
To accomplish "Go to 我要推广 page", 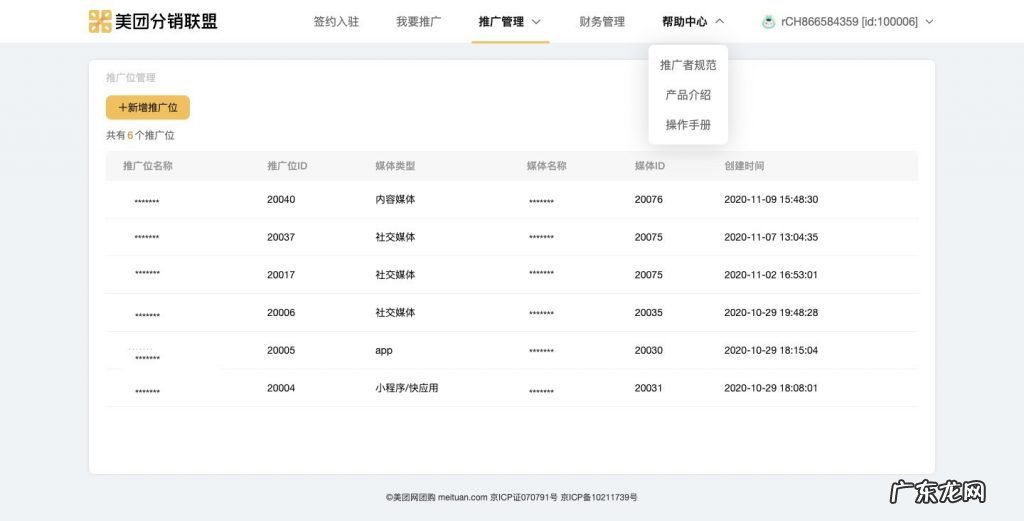I will point(418,22).
